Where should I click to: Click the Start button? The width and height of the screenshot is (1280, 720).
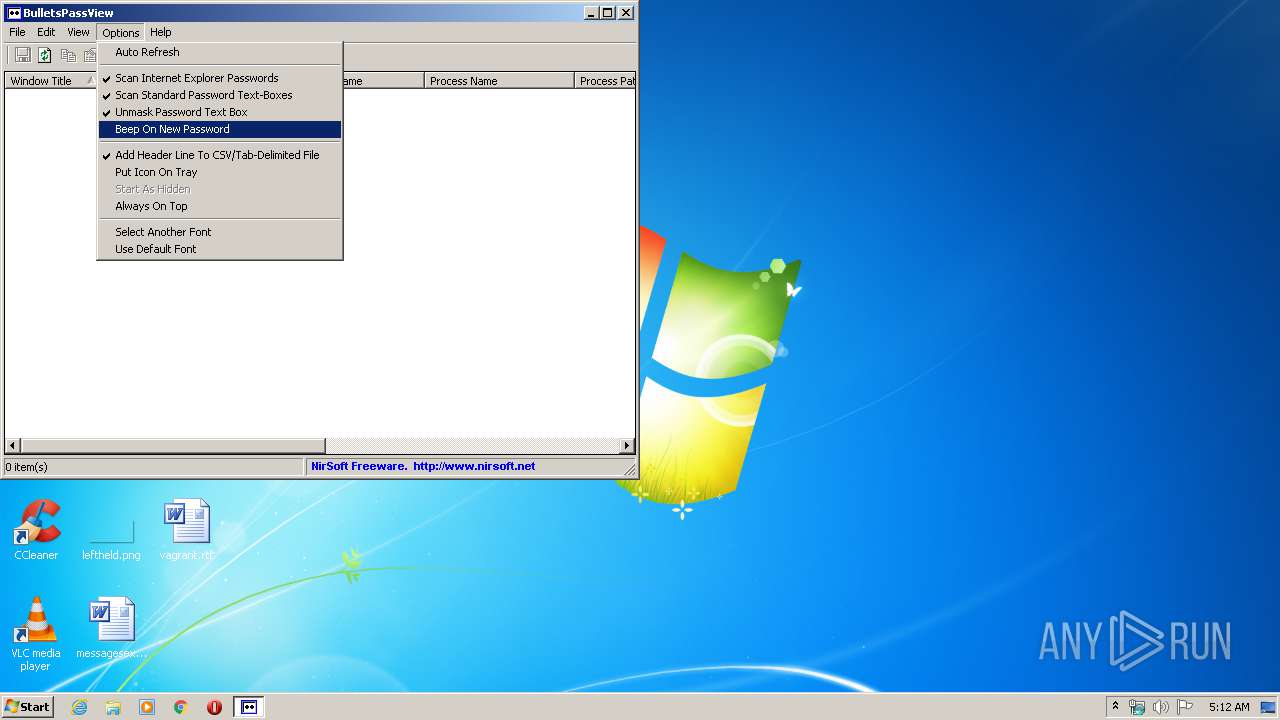[x=28, y=707]
